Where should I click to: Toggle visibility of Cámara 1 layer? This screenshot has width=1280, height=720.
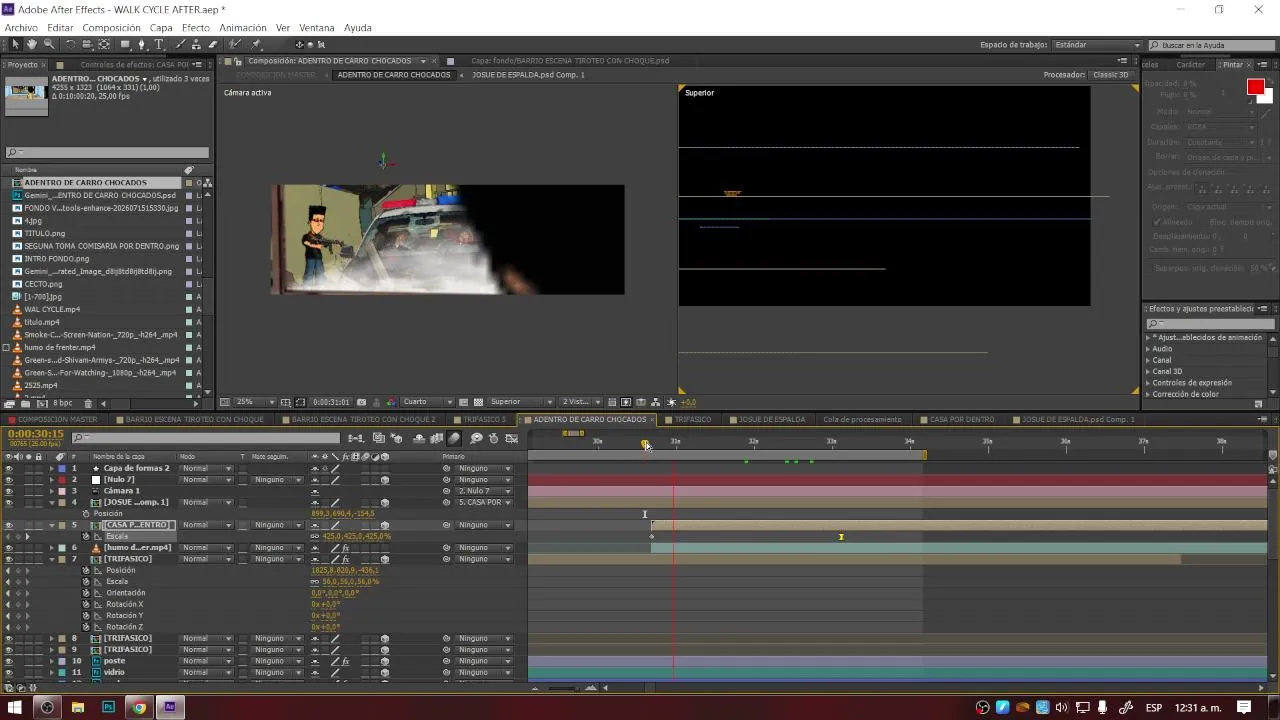(9, 491)
